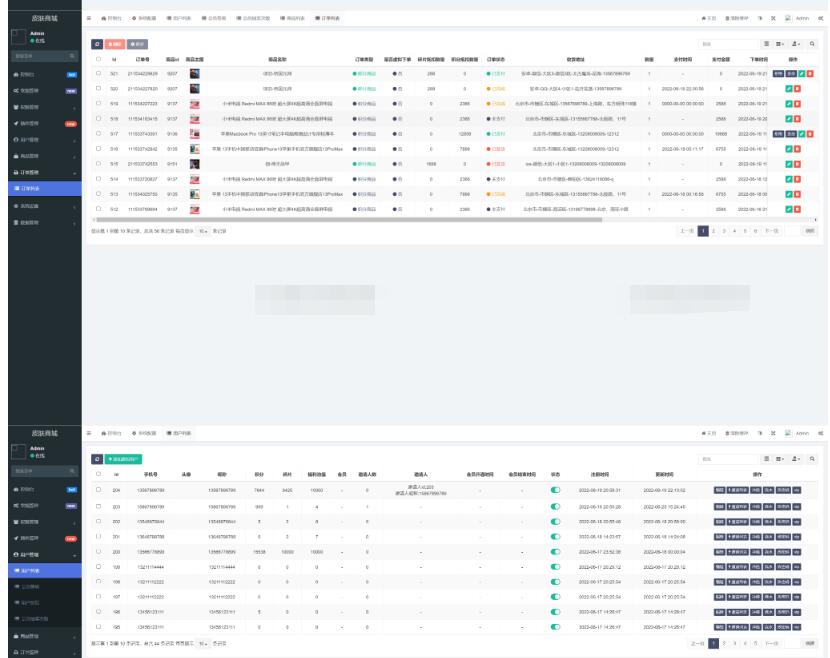Click hamburger menu icon in top header
830x658 pixels.
89,18
